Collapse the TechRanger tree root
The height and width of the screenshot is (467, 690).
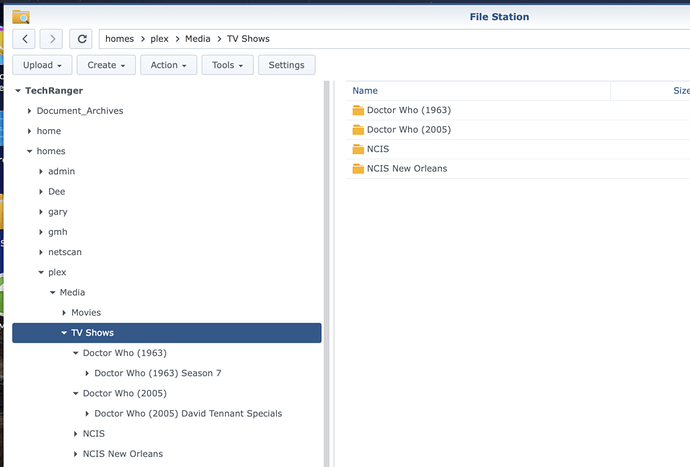coord(18,91)
